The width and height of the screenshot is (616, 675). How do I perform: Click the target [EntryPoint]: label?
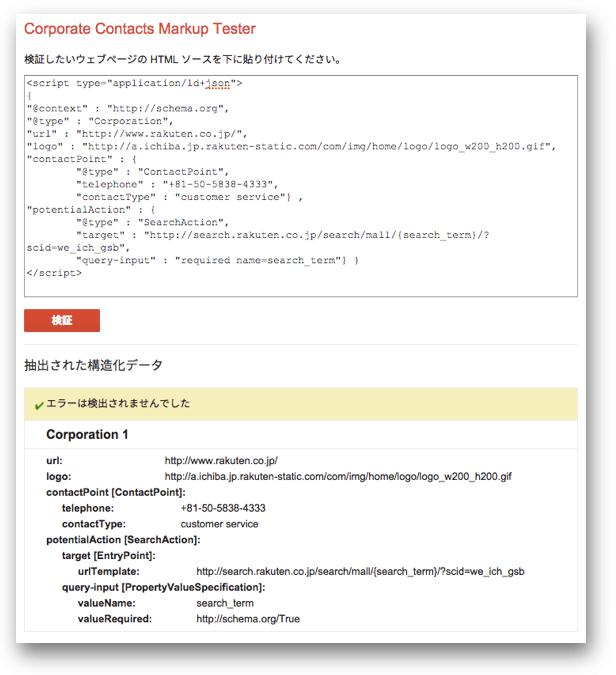click(x=108, y=555)
